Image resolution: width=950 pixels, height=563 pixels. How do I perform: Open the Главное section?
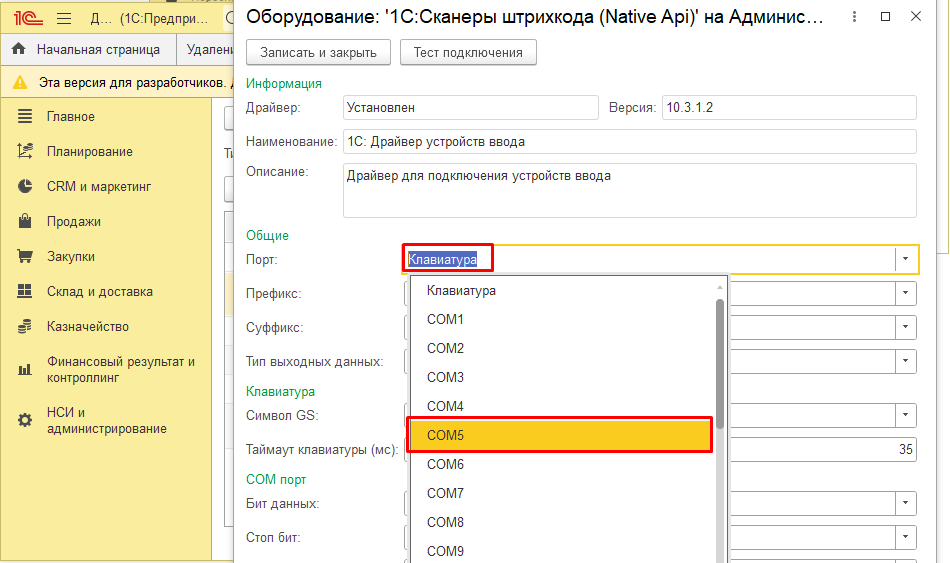click(70, 117)
